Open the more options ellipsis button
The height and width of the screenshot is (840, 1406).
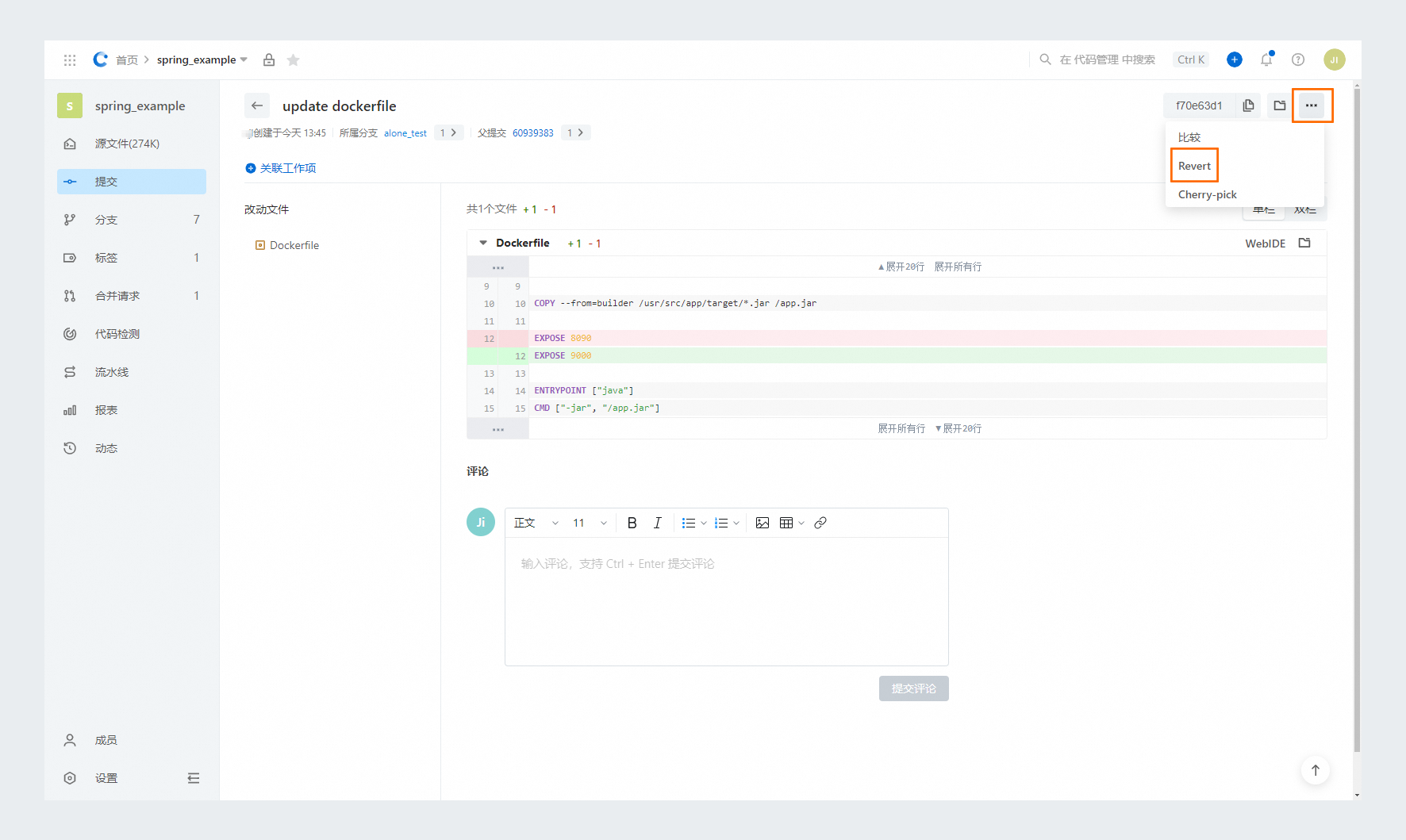tap(1312, 105)
